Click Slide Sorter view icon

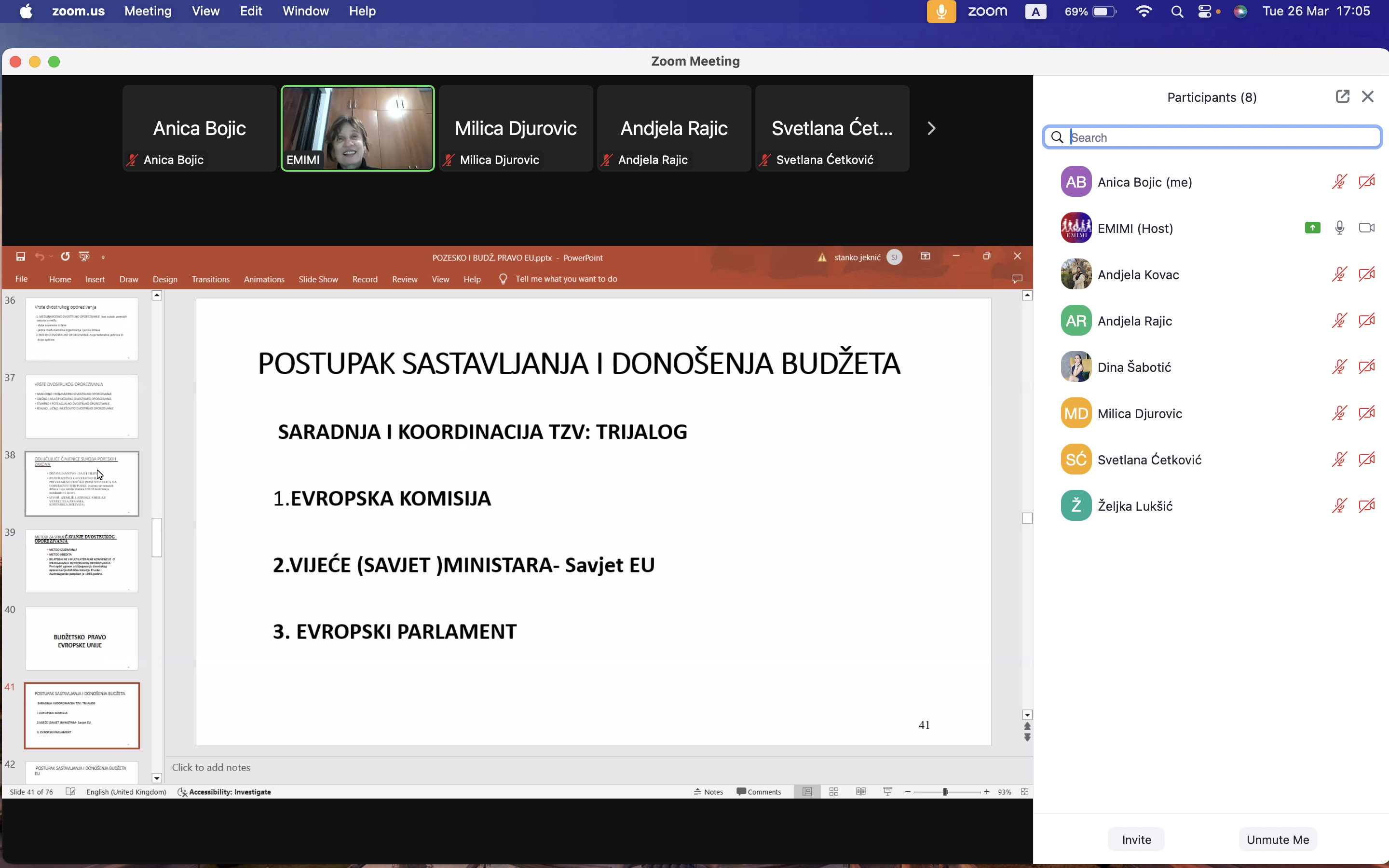(834, 792)
